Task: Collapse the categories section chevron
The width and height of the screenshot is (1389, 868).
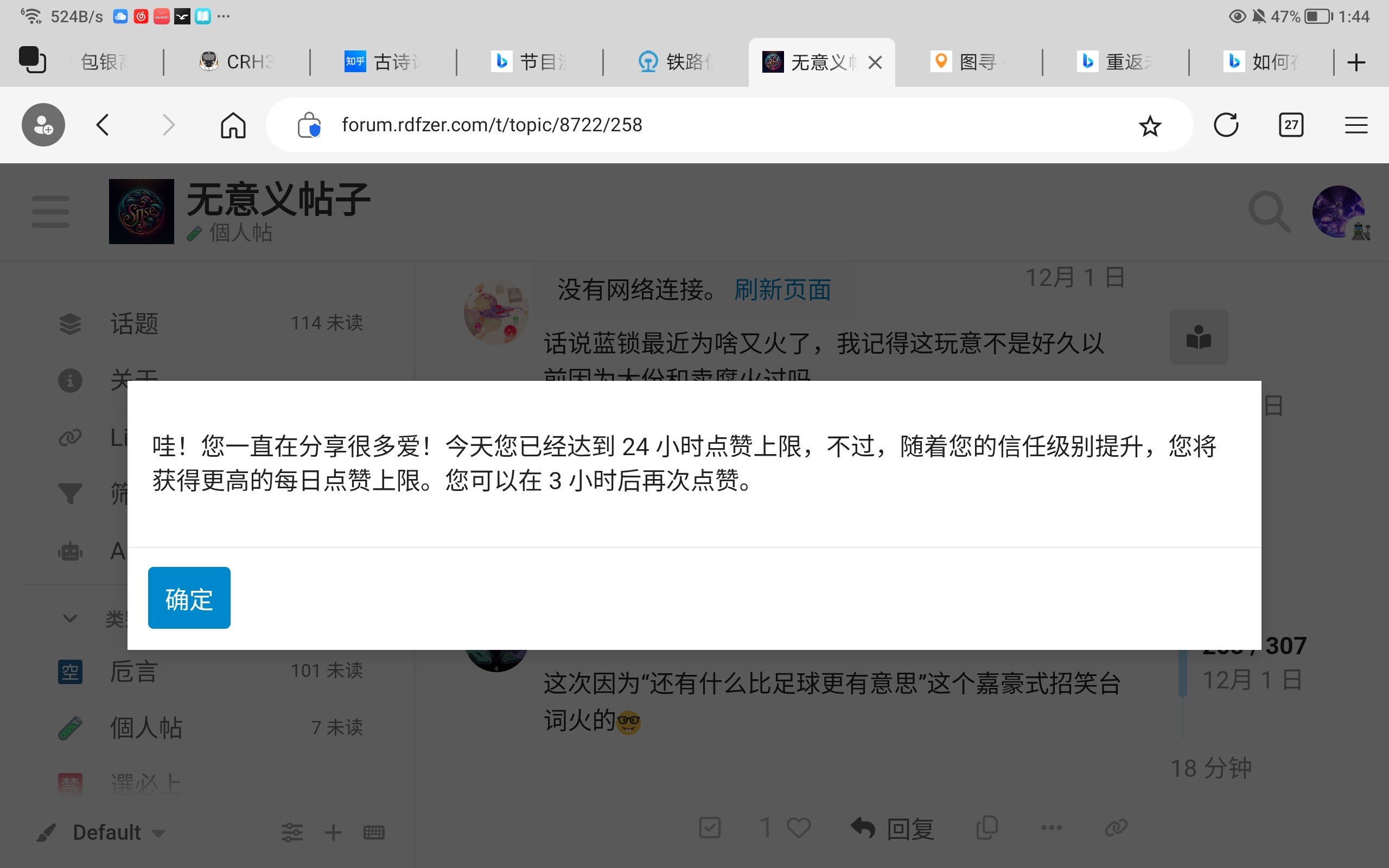Action: click(70, 618)
